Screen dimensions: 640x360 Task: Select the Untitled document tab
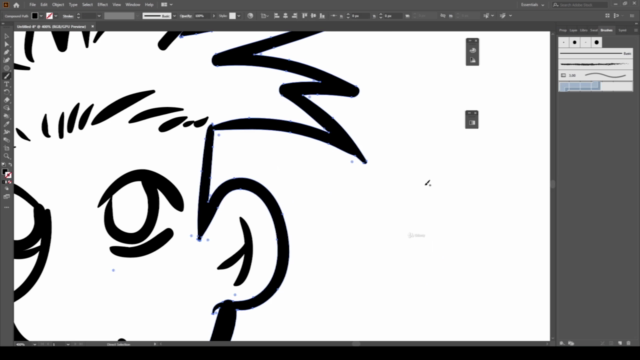[x=51, y=27]
